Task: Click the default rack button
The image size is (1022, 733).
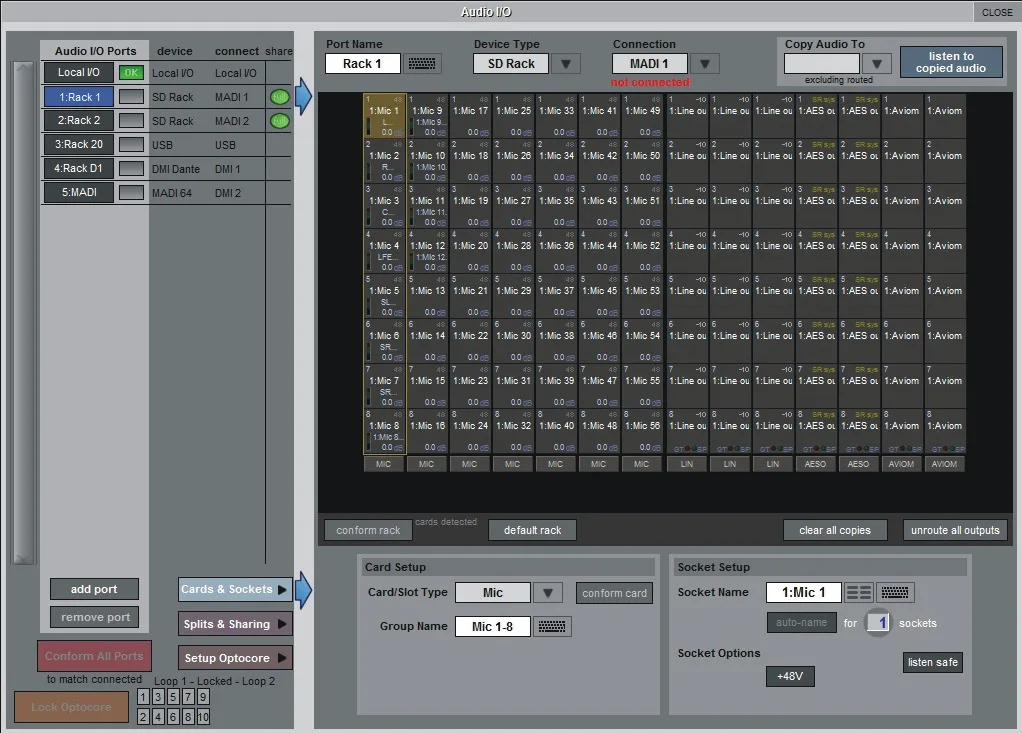Action: pyautogui.click(x=533, y=530)
